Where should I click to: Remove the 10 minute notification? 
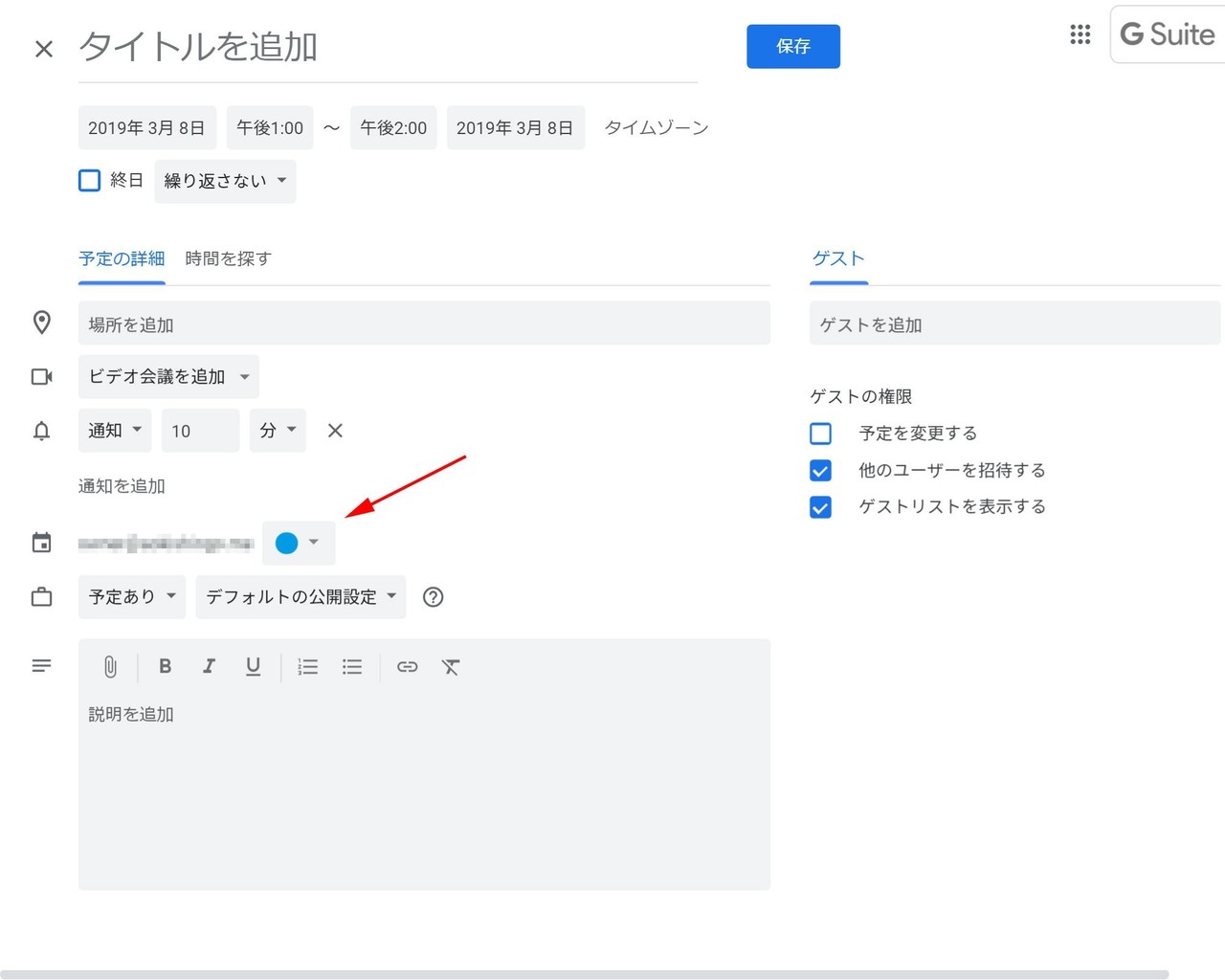(x=335, y=431)
